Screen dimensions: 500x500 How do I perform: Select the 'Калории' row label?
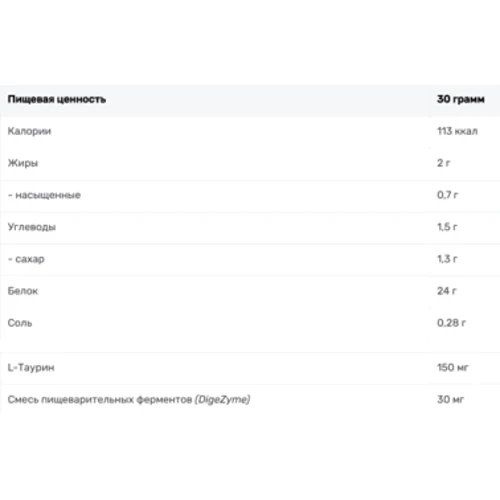click(x=29, y=131)
